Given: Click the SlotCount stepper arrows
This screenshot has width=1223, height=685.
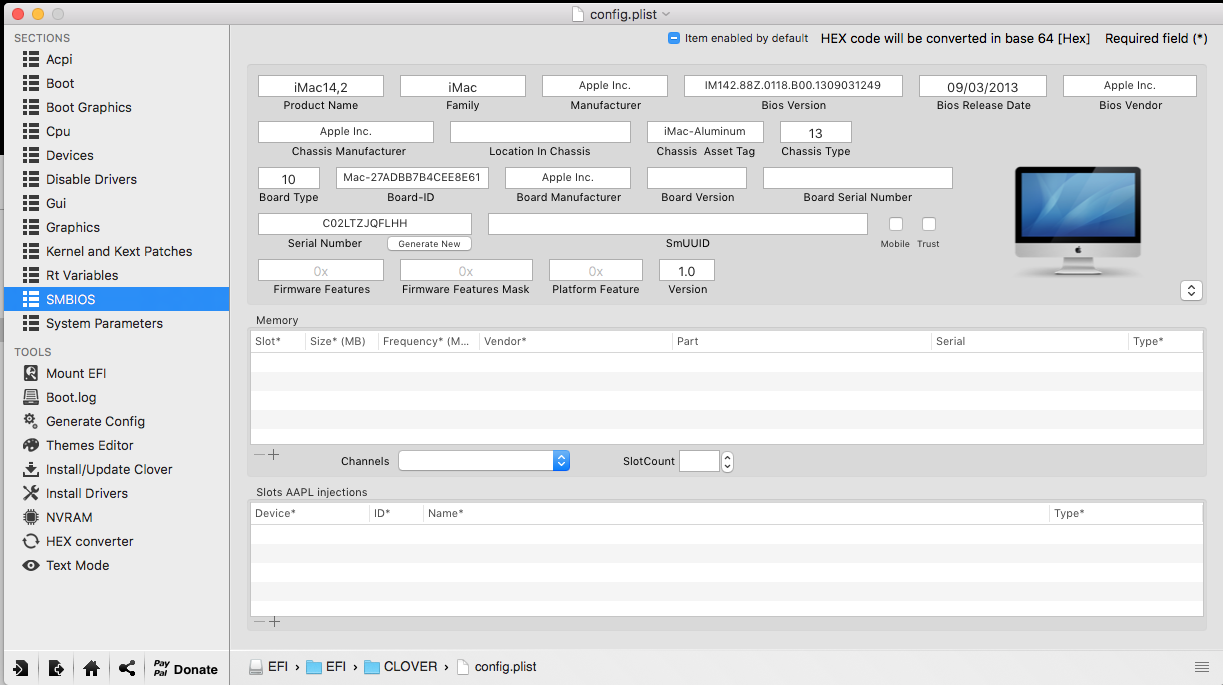Looking at the screenshot, I should 727,461.
